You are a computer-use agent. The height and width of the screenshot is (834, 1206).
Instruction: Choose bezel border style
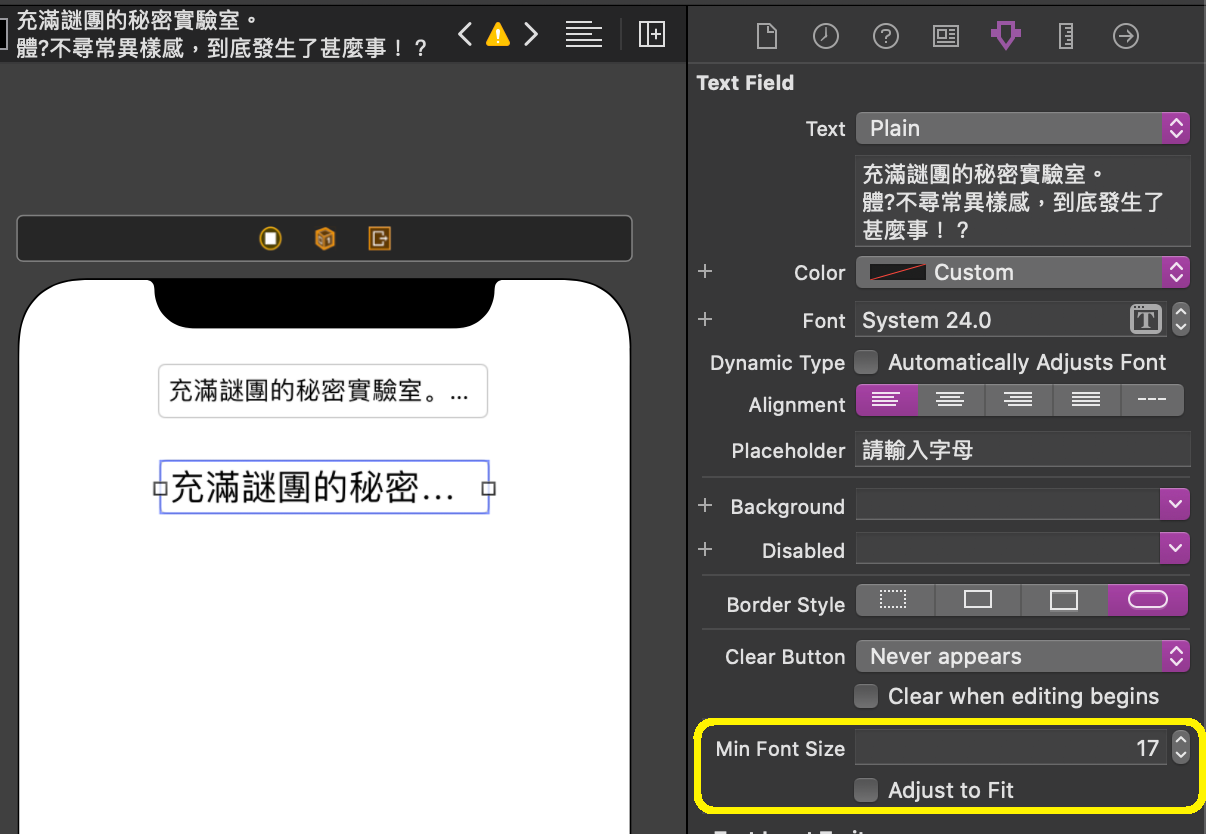1064,600
